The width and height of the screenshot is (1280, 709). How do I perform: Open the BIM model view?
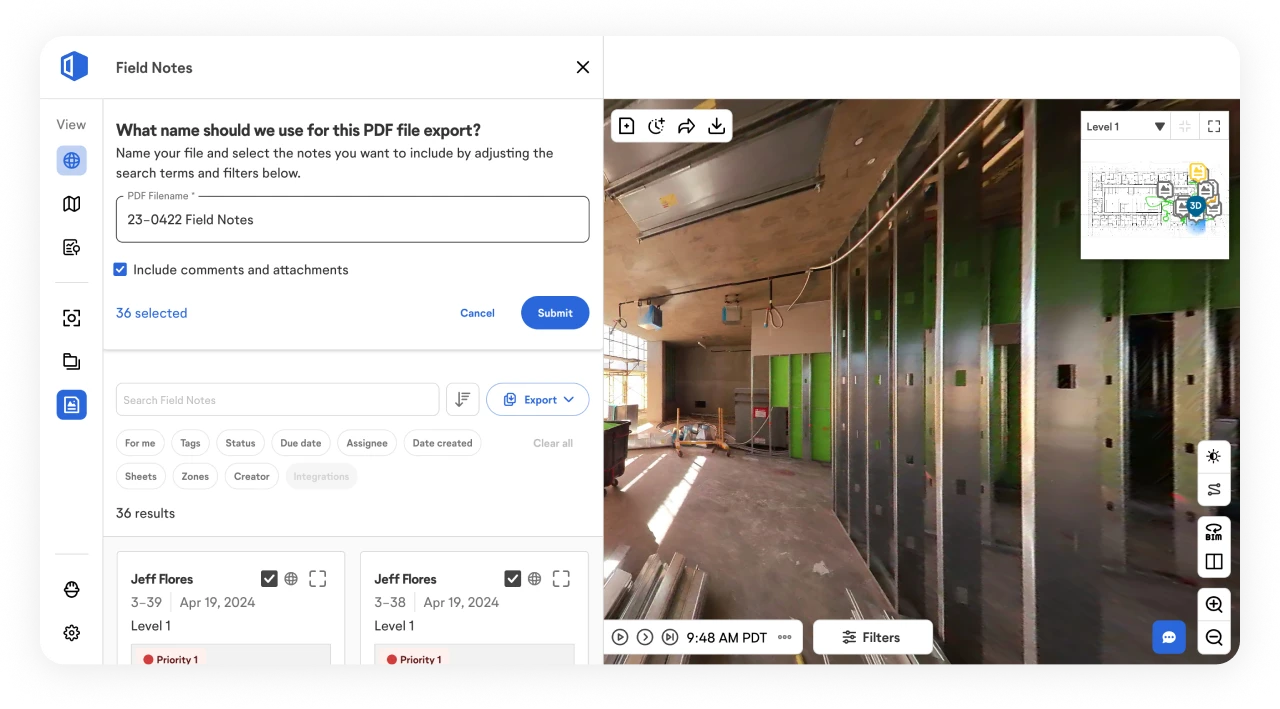pos(1214,532)
